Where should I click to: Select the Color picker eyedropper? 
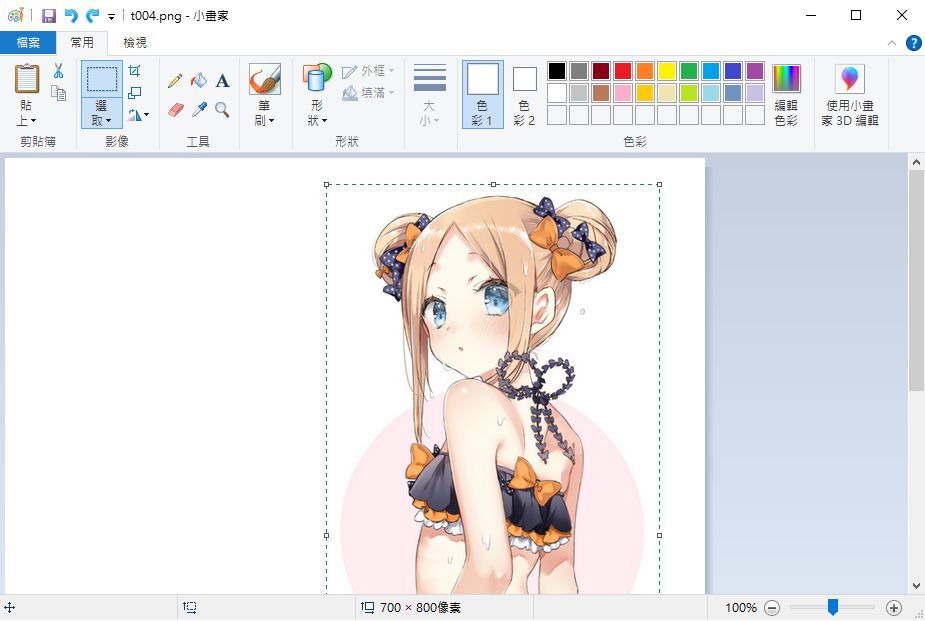pyautogui.click(x=199, y=109)
